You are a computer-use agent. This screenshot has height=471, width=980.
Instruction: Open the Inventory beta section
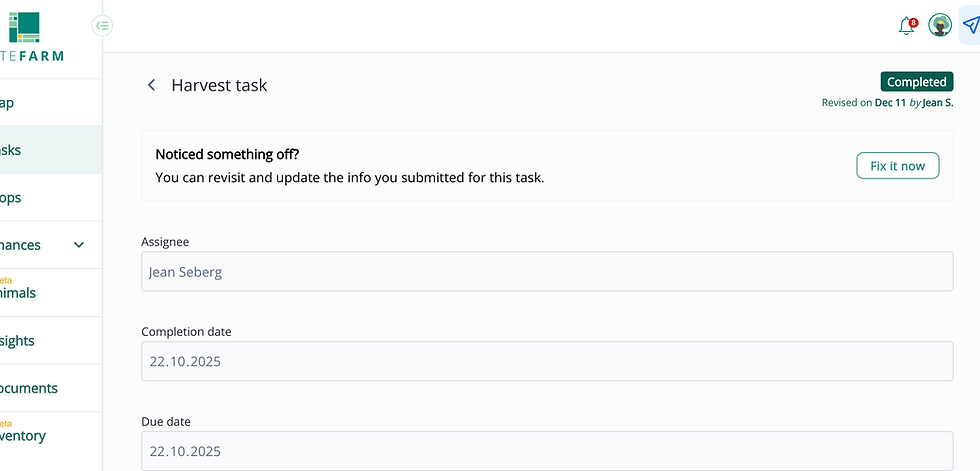click(x=23, y=435)
